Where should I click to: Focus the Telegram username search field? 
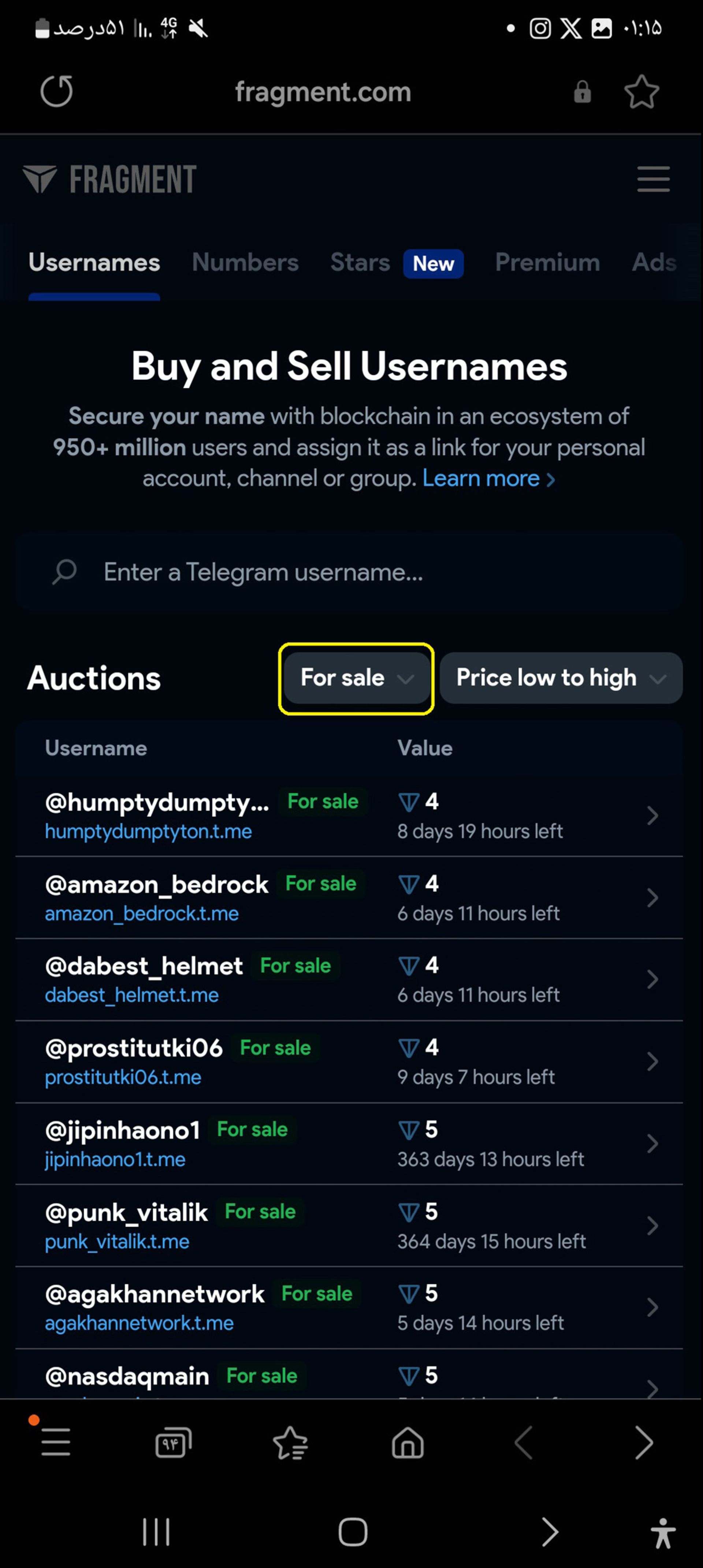coord(349,572)
